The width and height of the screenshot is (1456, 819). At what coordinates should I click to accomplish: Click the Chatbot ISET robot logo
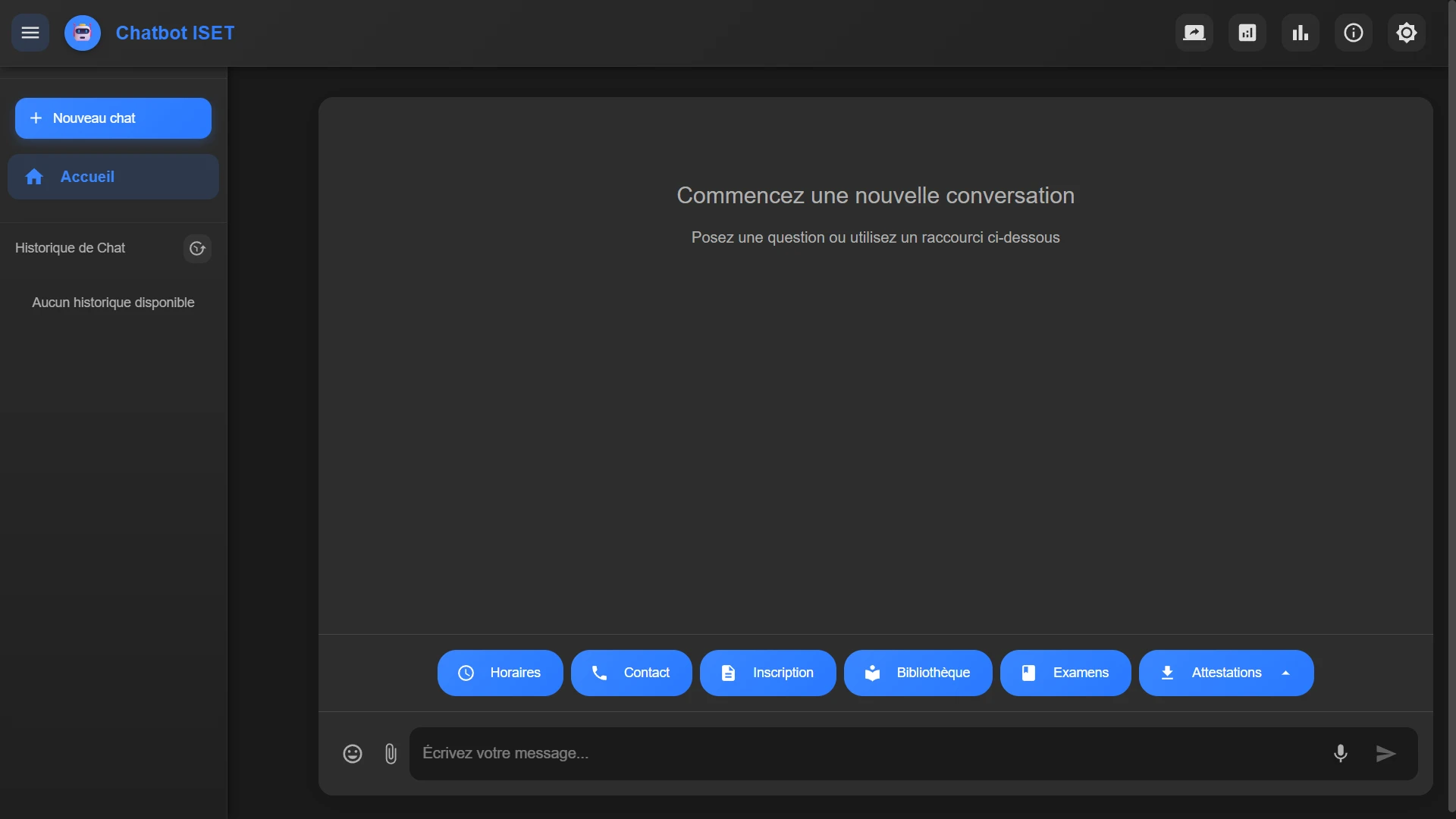tap(82, 33)
